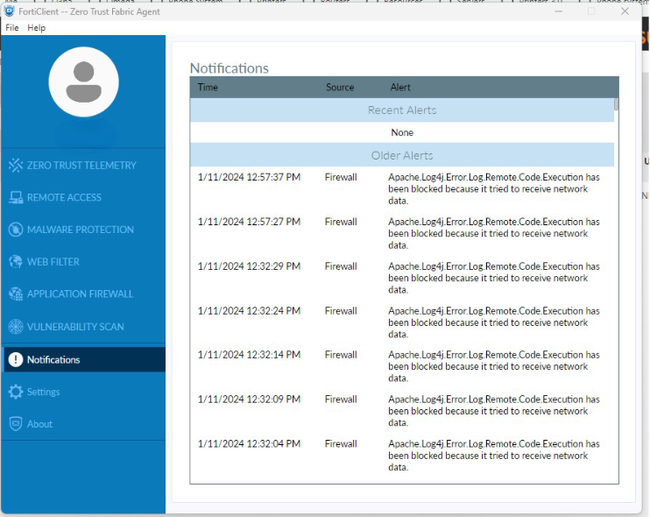Click the Time column header
650x517 pixels.
click(208, 87)
